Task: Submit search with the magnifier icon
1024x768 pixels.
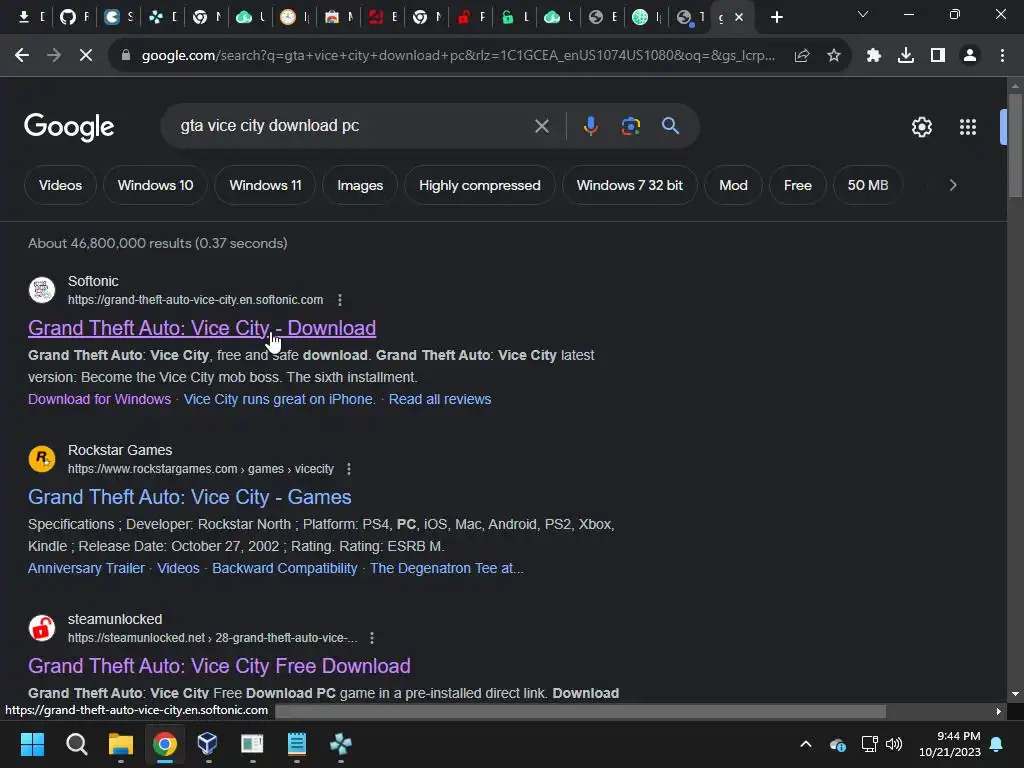Action: click(671, 126)
